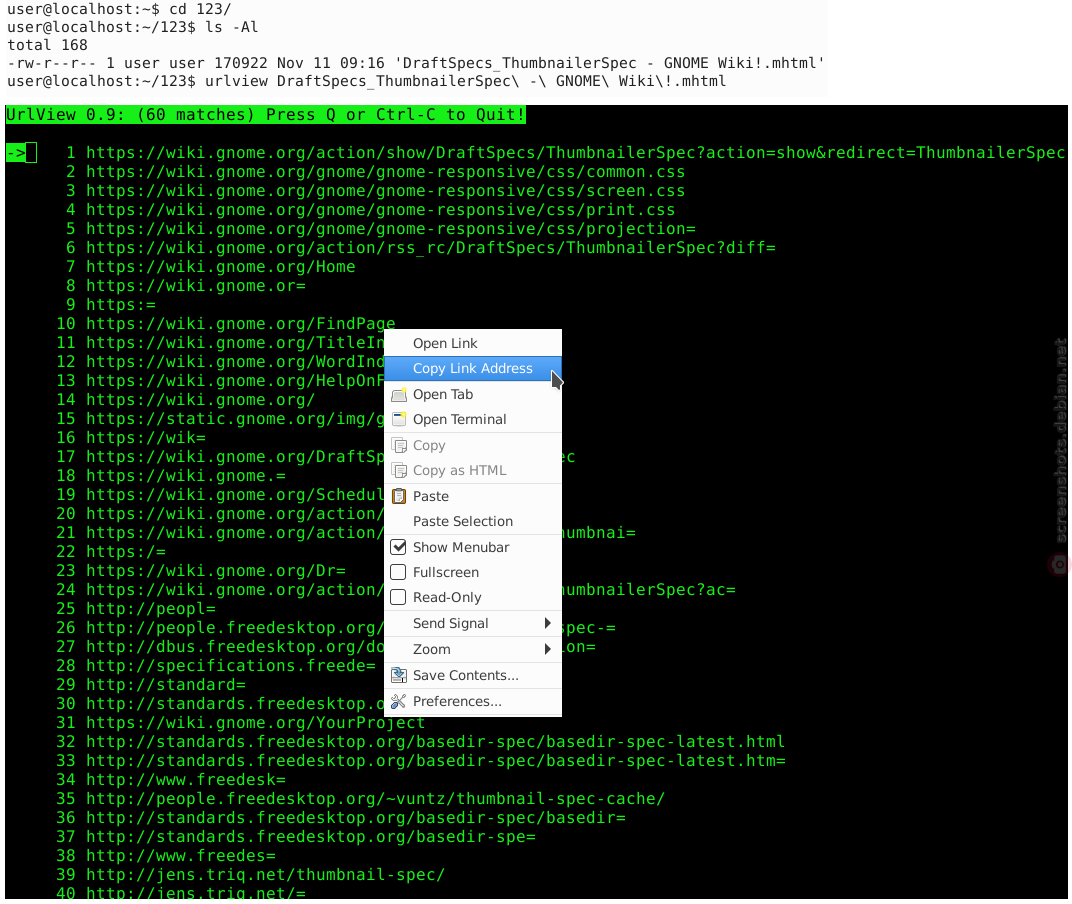1072x904 pixels.
Task: Choose Open Tab menu entry
Action: (x=473, y=395)
